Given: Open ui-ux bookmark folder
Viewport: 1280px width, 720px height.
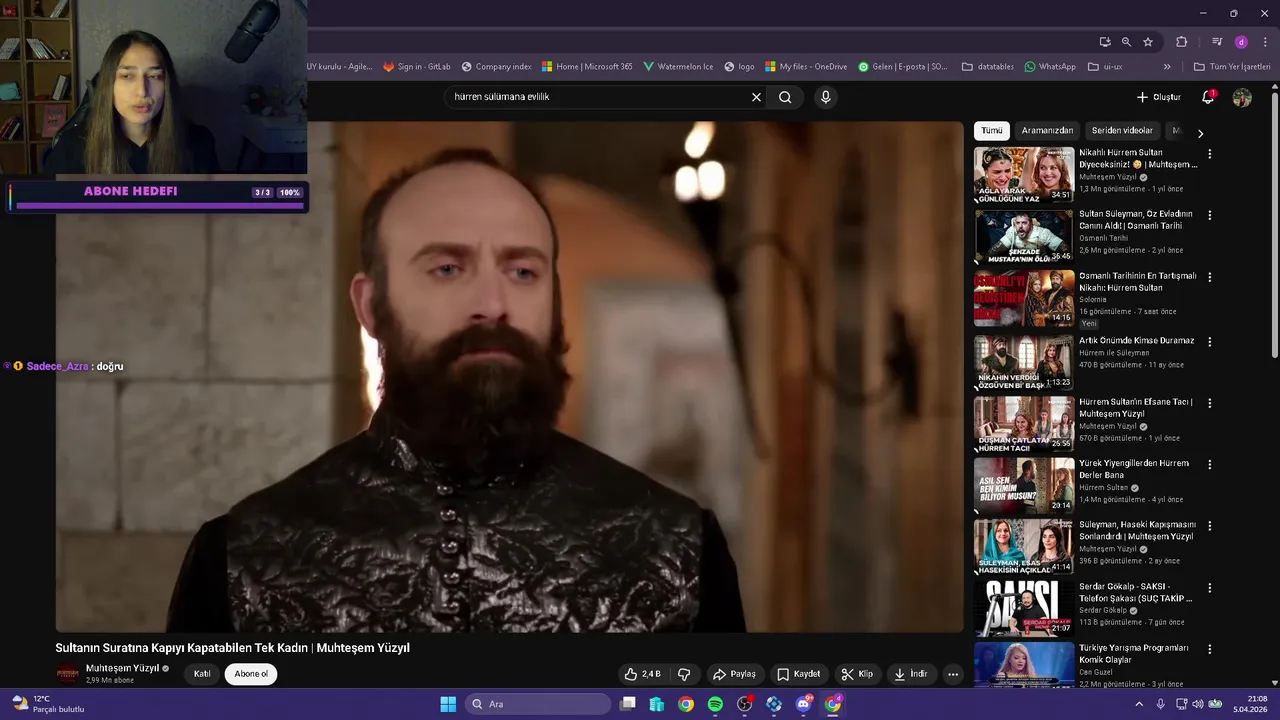Looking at the screenshot, I should click(1105, 67).
